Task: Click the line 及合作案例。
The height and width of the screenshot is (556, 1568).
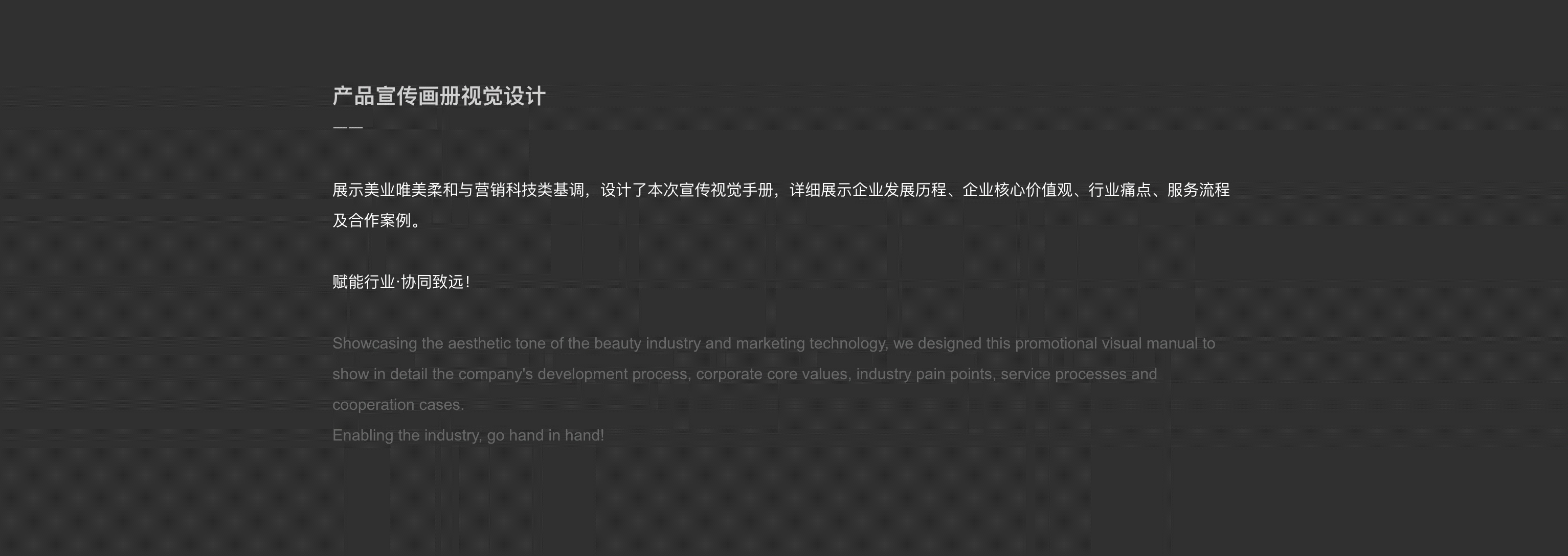Action: point(377,220)
